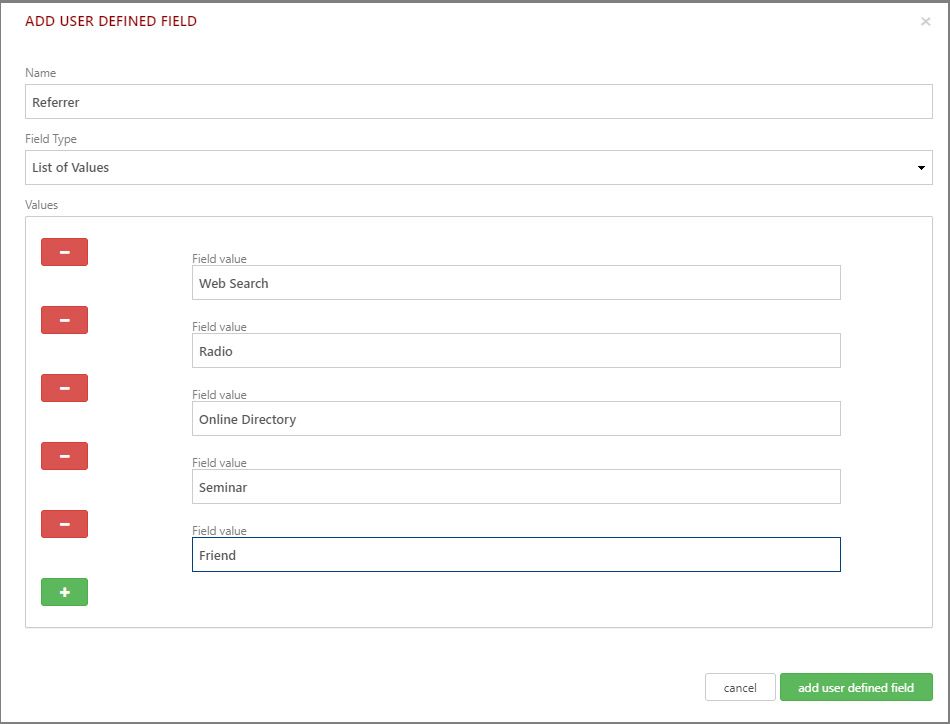Remove the Seminar value row

pos(64,456)
